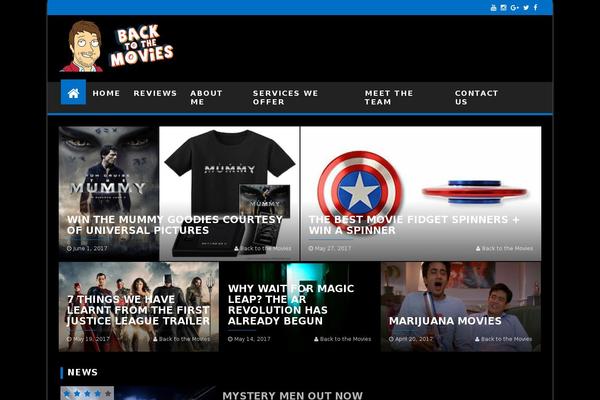Screen dimensions: 600x400
Task: Click the author link on Magic Leap post
Action: 342,339
